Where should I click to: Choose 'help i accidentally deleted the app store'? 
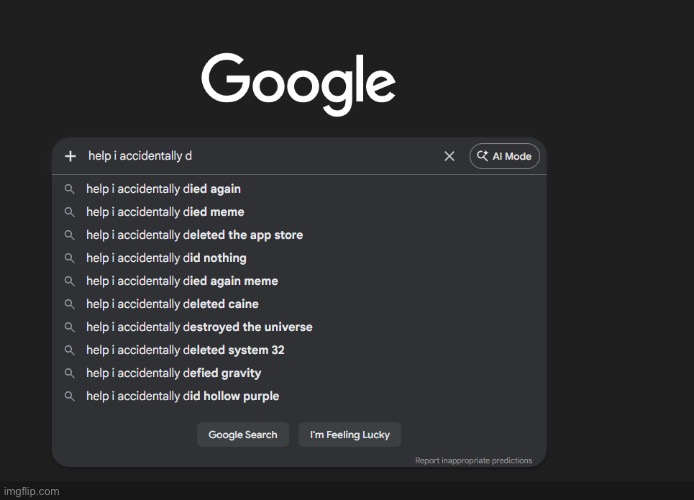pos(194,235)
